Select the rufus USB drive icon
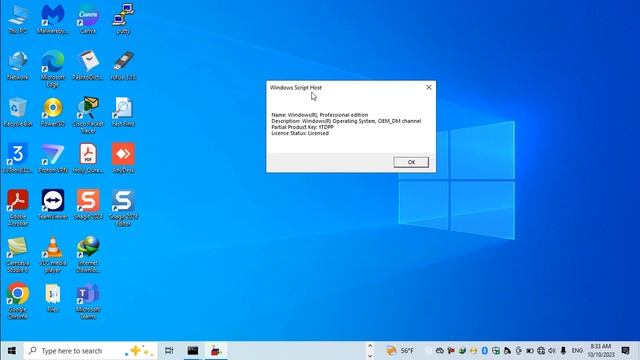Image resolution: width=640 pixels, height=360 pixels. tap(123, 66)
